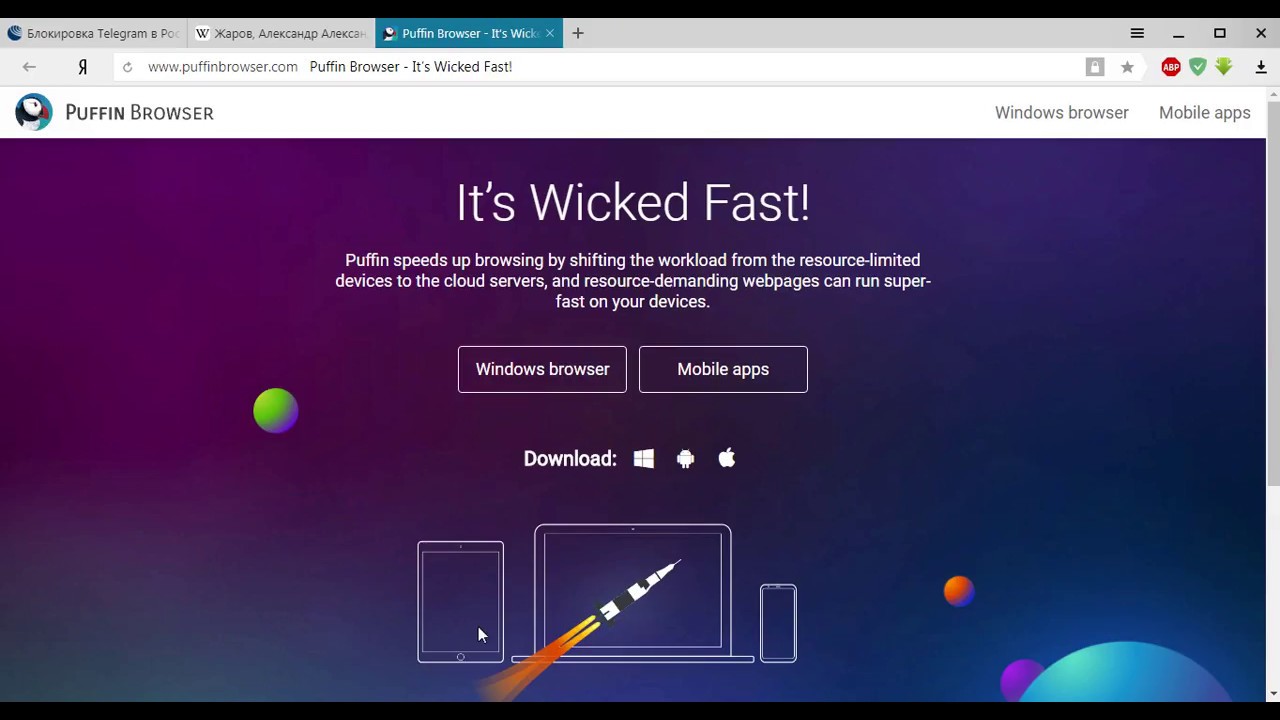Image resolution: width=1280 pixels, height=720 pixels.
Task: Click the Mobile apps outlined button
Action: pos(723,369)
